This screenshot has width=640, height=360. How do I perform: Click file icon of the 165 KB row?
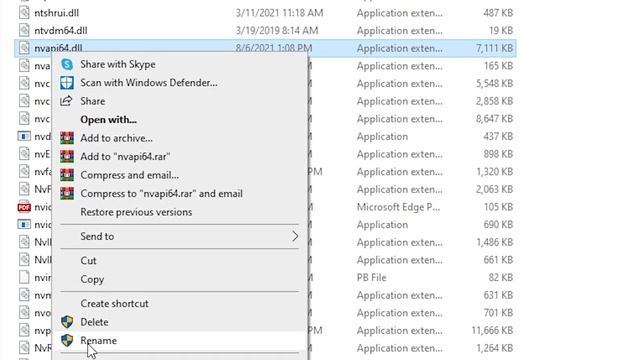[24, 66]
